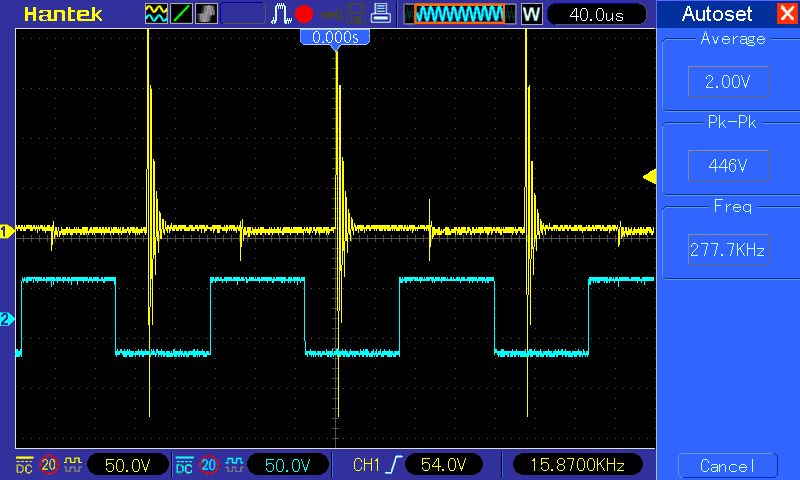Click the CH2 cyan square-wave probe icon
800x480 pixels.
pos(234,464)
